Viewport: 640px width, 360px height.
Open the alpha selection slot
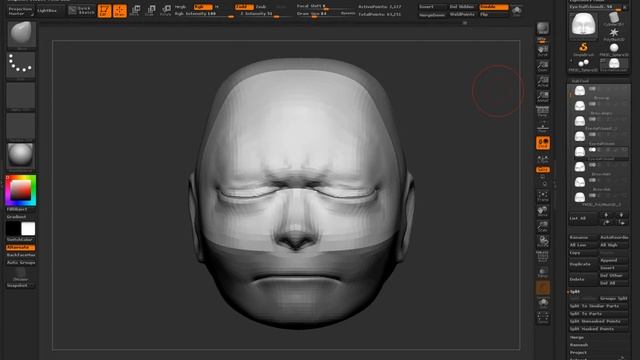point(21,96)
